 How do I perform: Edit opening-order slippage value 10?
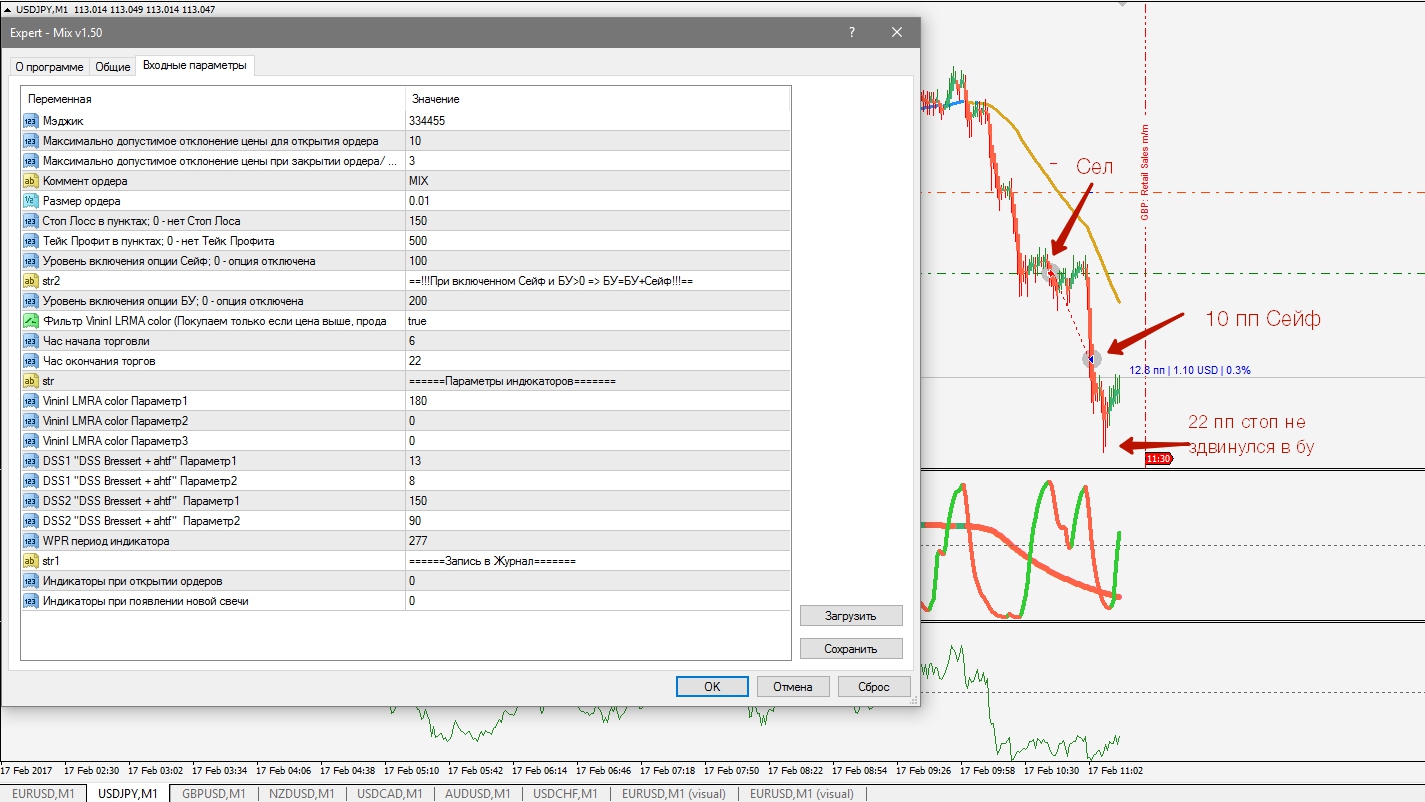click(x=598, y=141)
